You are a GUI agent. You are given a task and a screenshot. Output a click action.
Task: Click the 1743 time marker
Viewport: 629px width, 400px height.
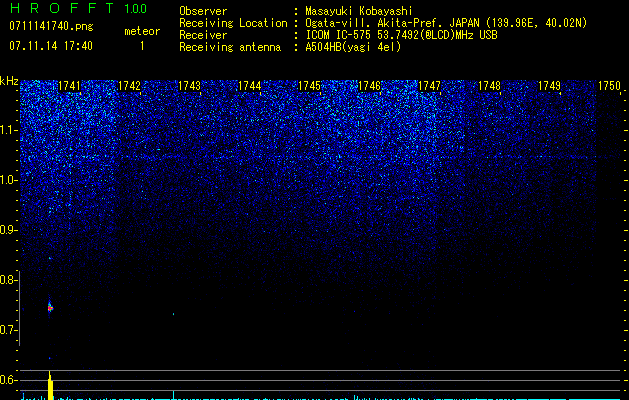[189, 86]
